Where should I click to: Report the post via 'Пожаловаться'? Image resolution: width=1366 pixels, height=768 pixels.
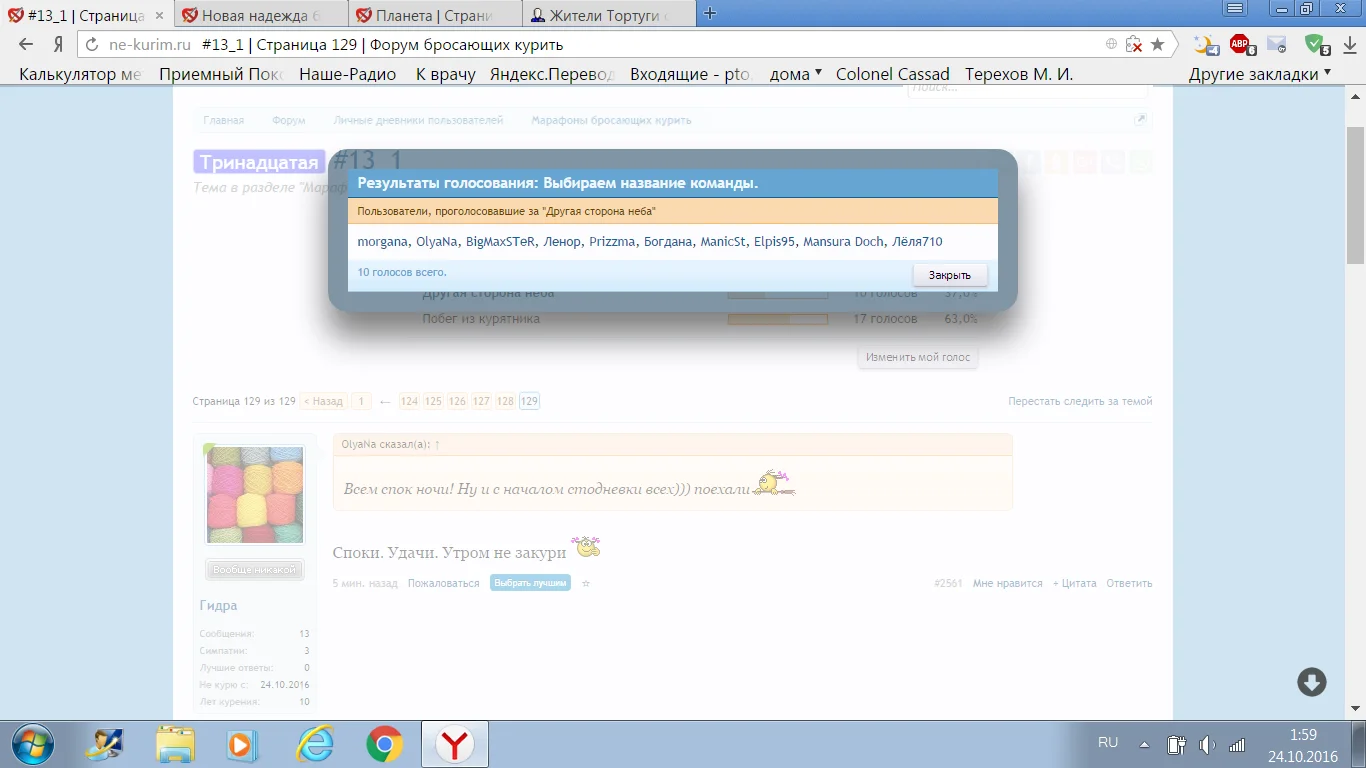444,583
